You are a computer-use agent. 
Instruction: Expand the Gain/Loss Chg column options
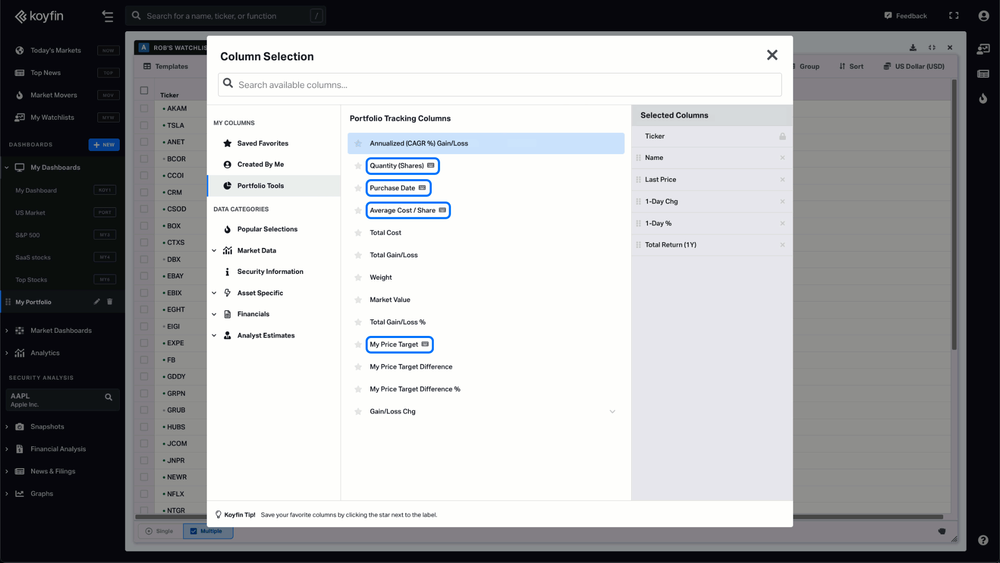(x=612, y=412)
